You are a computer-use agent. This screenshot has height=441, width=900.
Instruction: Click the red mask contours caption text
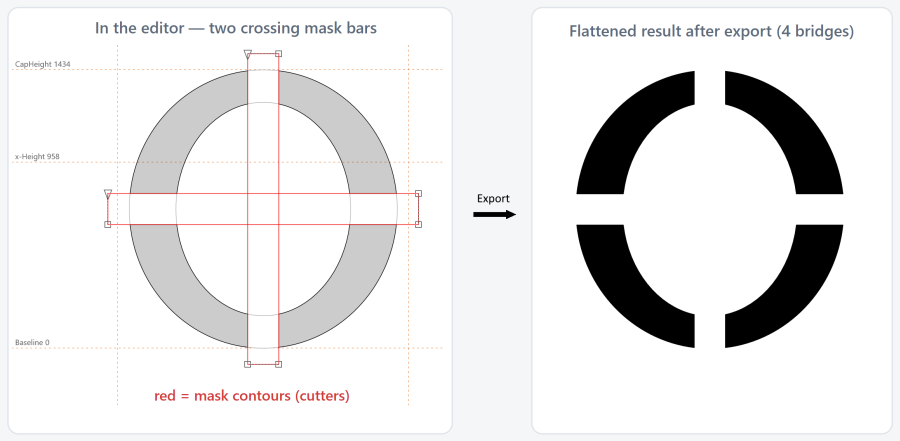(251, 396)
